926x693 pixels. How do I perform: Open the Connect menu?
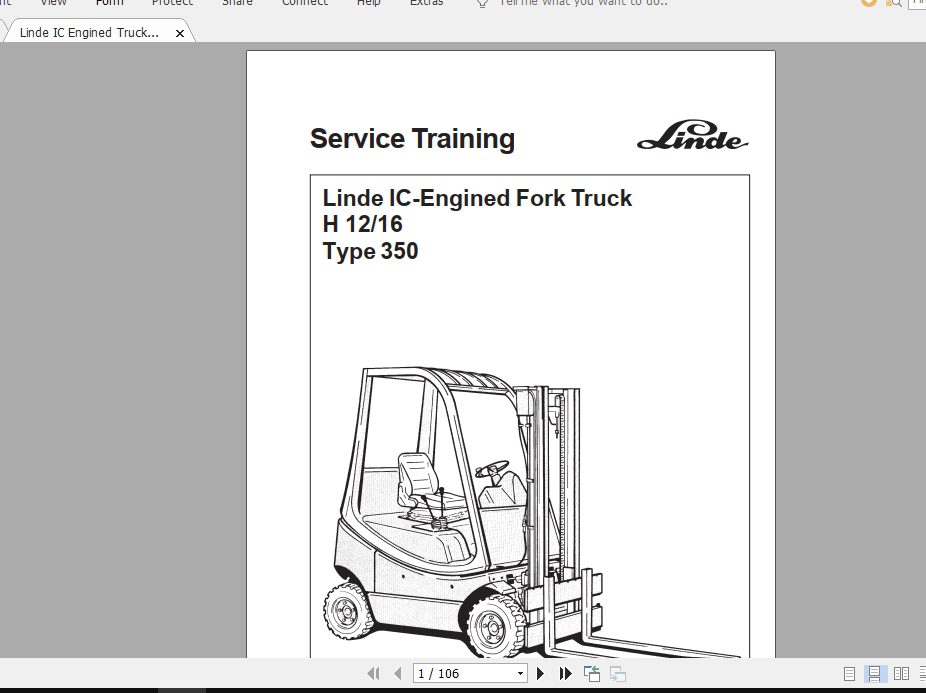305,2
